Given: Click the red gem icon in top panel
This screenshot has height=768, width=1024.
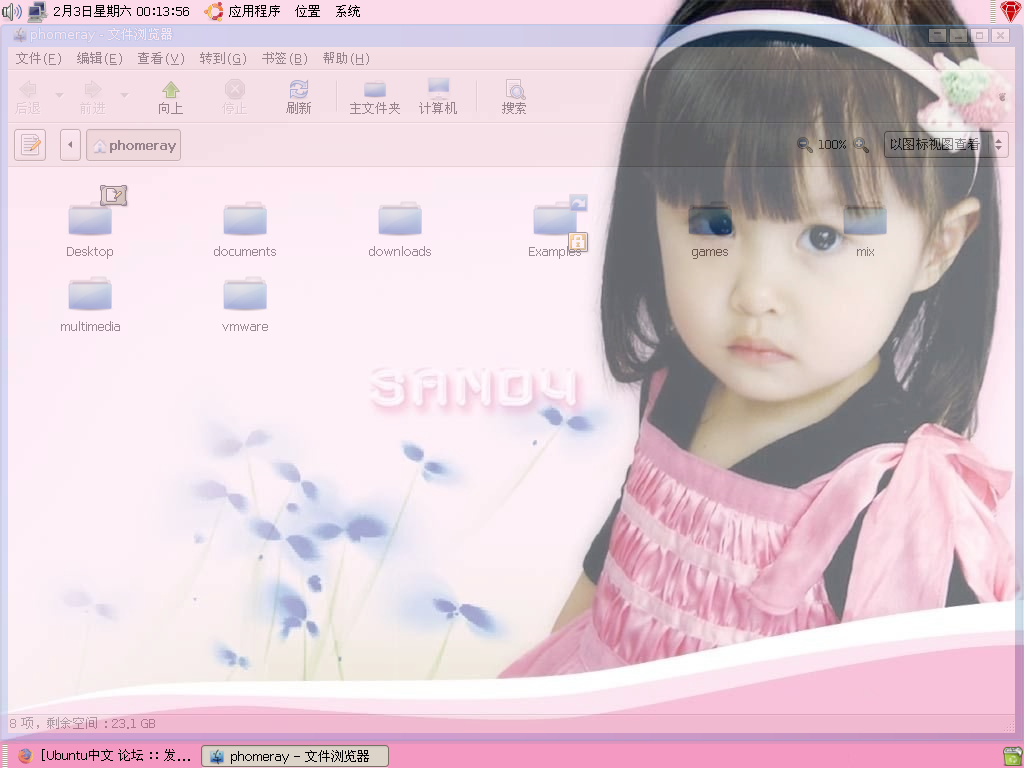Looking at the screenshot, I should pyautogui.click(x=1012, y=11).
